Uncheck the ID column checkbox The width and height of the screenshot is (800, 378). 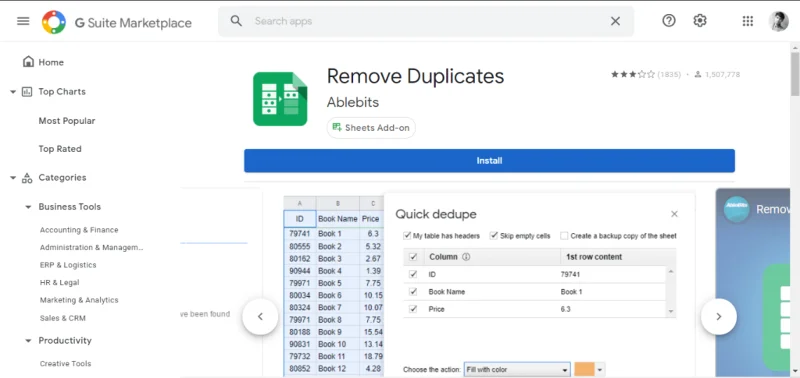tap(413, 274)
